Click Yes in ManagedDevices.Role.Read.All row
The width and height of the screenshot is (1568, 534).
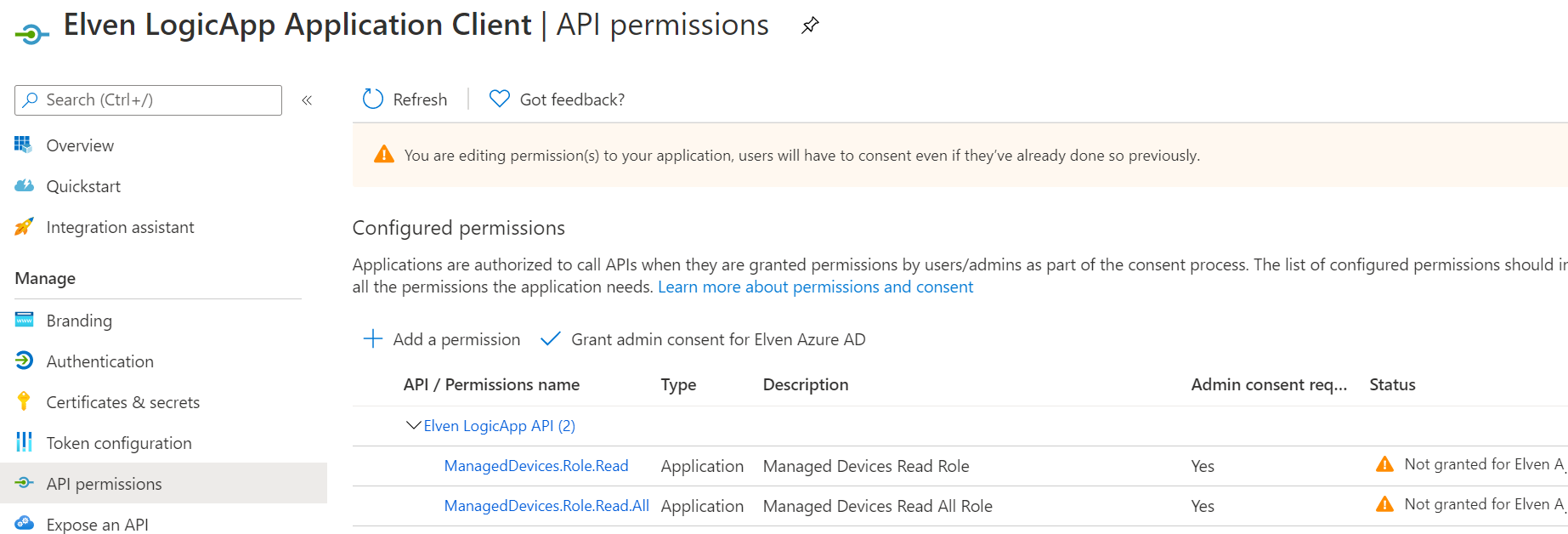(x=1203, y=506)
